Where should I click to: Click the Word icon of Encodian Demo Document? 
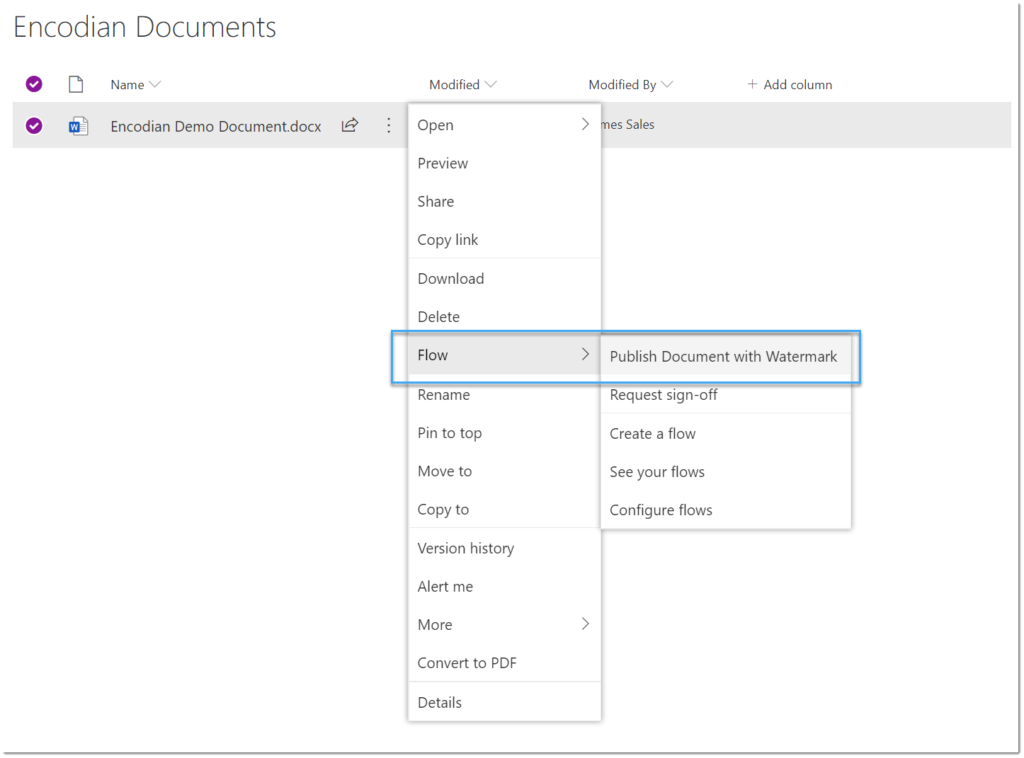pos(78,125)
